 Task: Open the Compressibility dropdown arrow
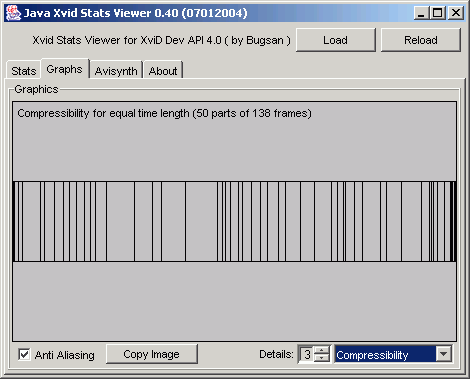444,354
